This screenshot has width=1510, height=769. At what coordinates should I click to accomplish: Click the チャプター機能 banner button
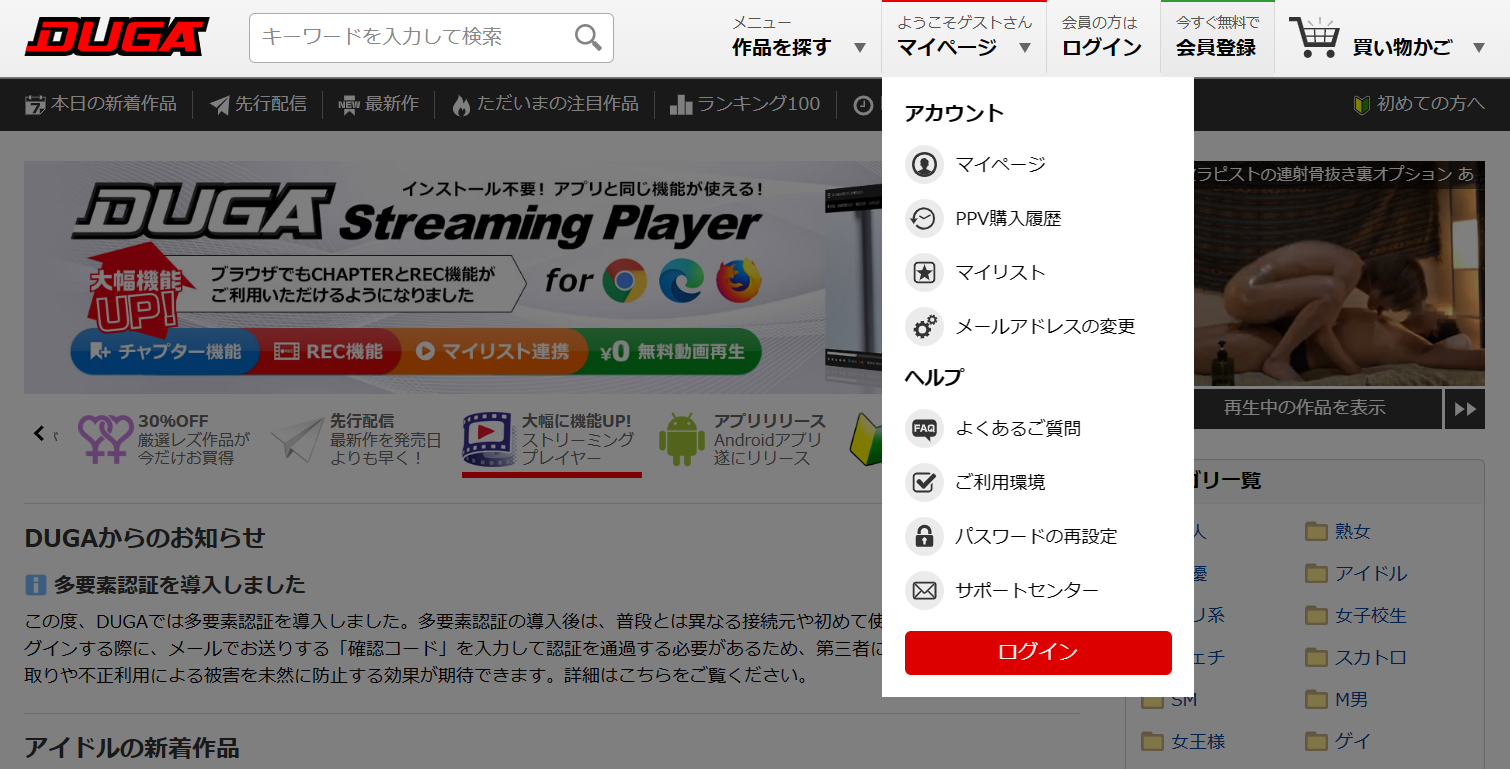pyautogui.click(x=165, y=351)
